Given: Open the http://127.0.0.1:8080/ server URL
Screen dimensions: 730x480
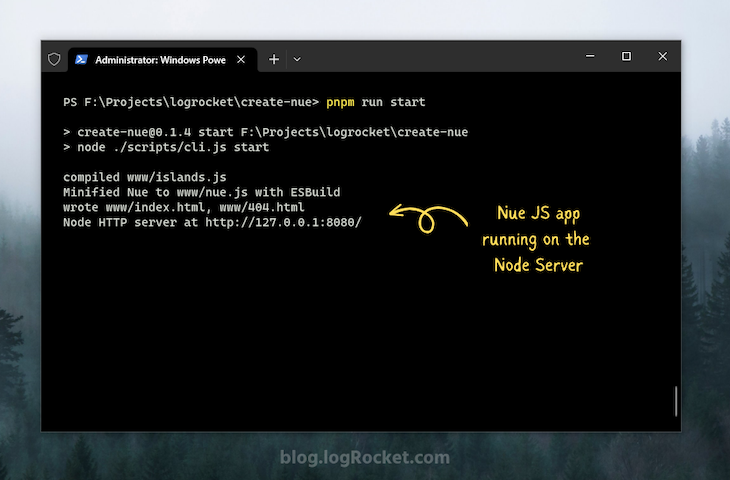Looking at the screenshot, I should (x=283, y=222).
